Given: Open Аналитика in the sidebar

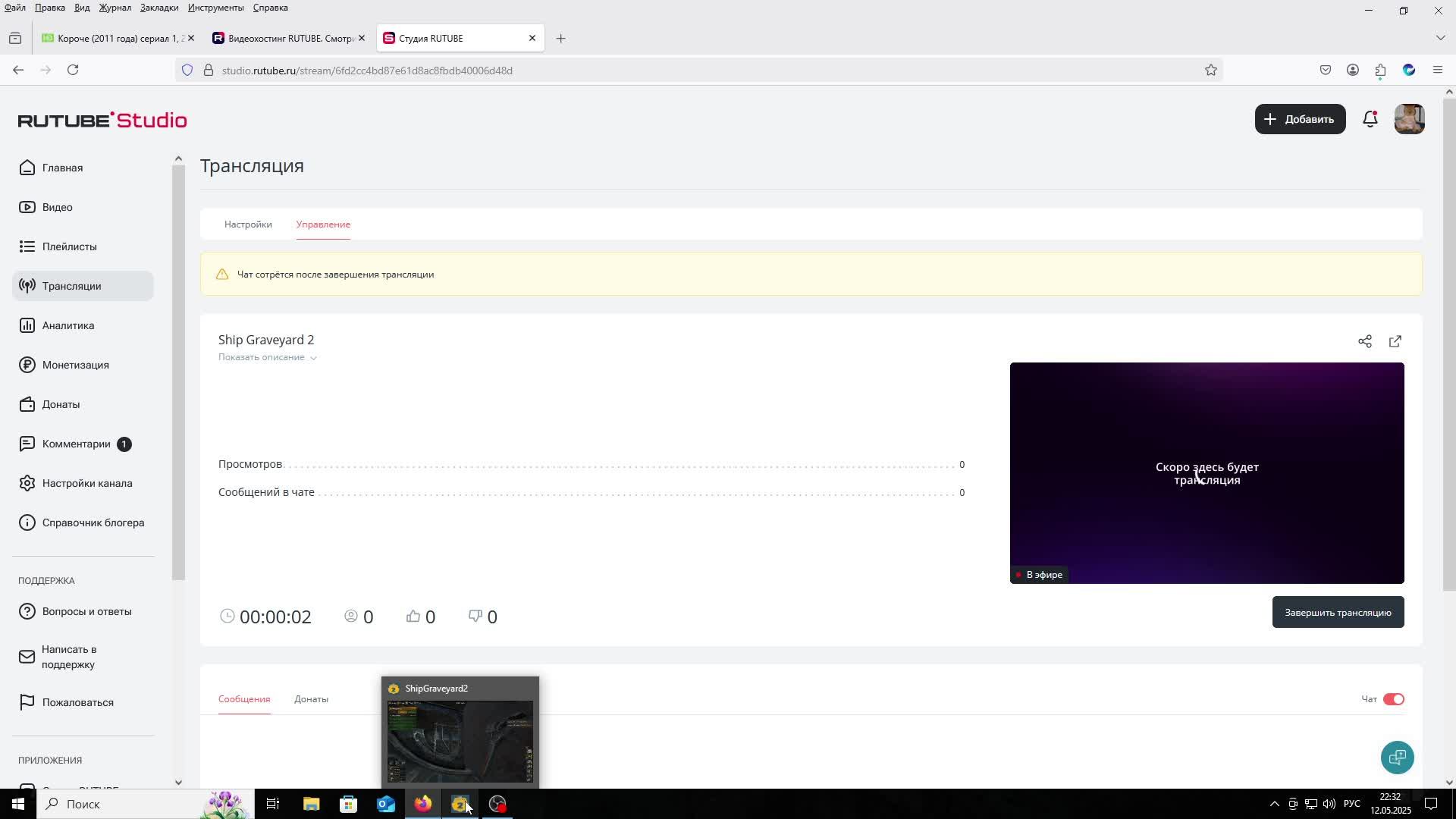Looking at the screenshot, I should pyautogui.click(x=68, y=325).
